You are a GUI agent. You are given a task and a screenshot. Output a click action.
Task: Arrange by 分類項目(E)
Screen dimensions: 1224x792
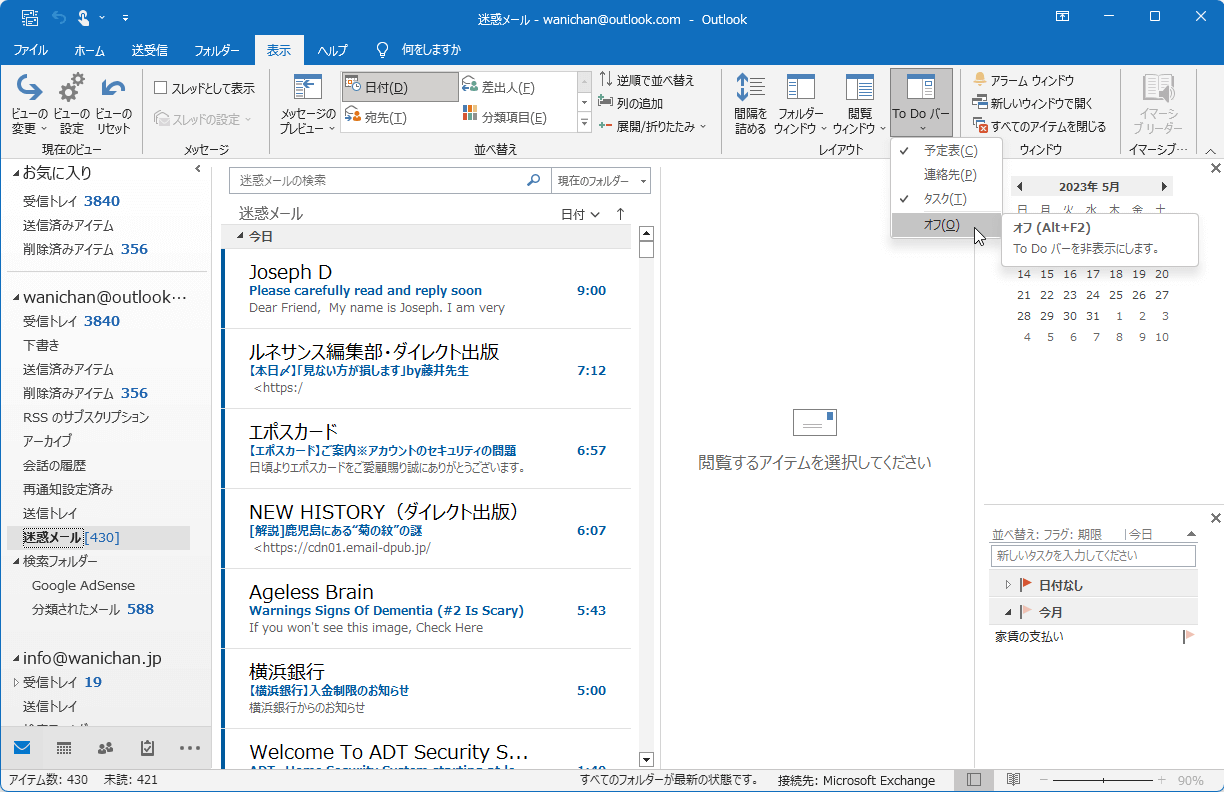click(x=518, y=117)
